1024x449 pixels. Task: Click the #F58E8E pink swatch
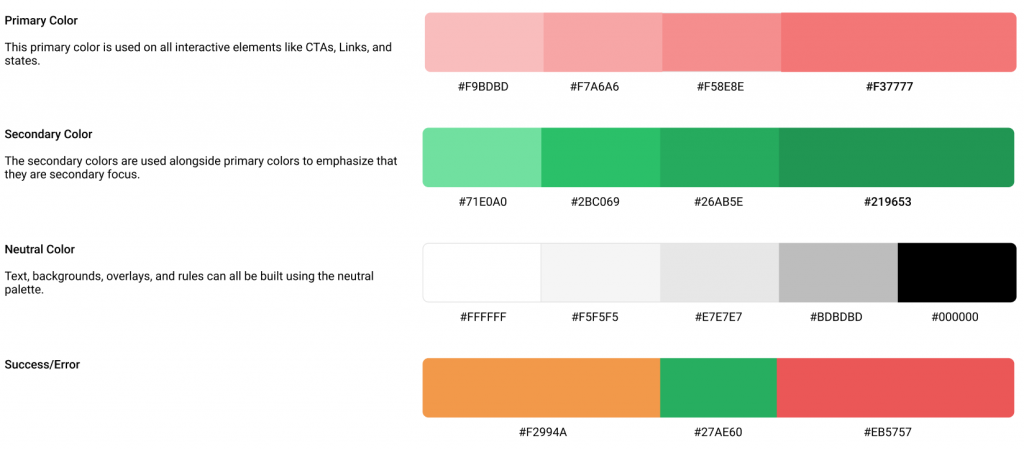coord(721,42)
